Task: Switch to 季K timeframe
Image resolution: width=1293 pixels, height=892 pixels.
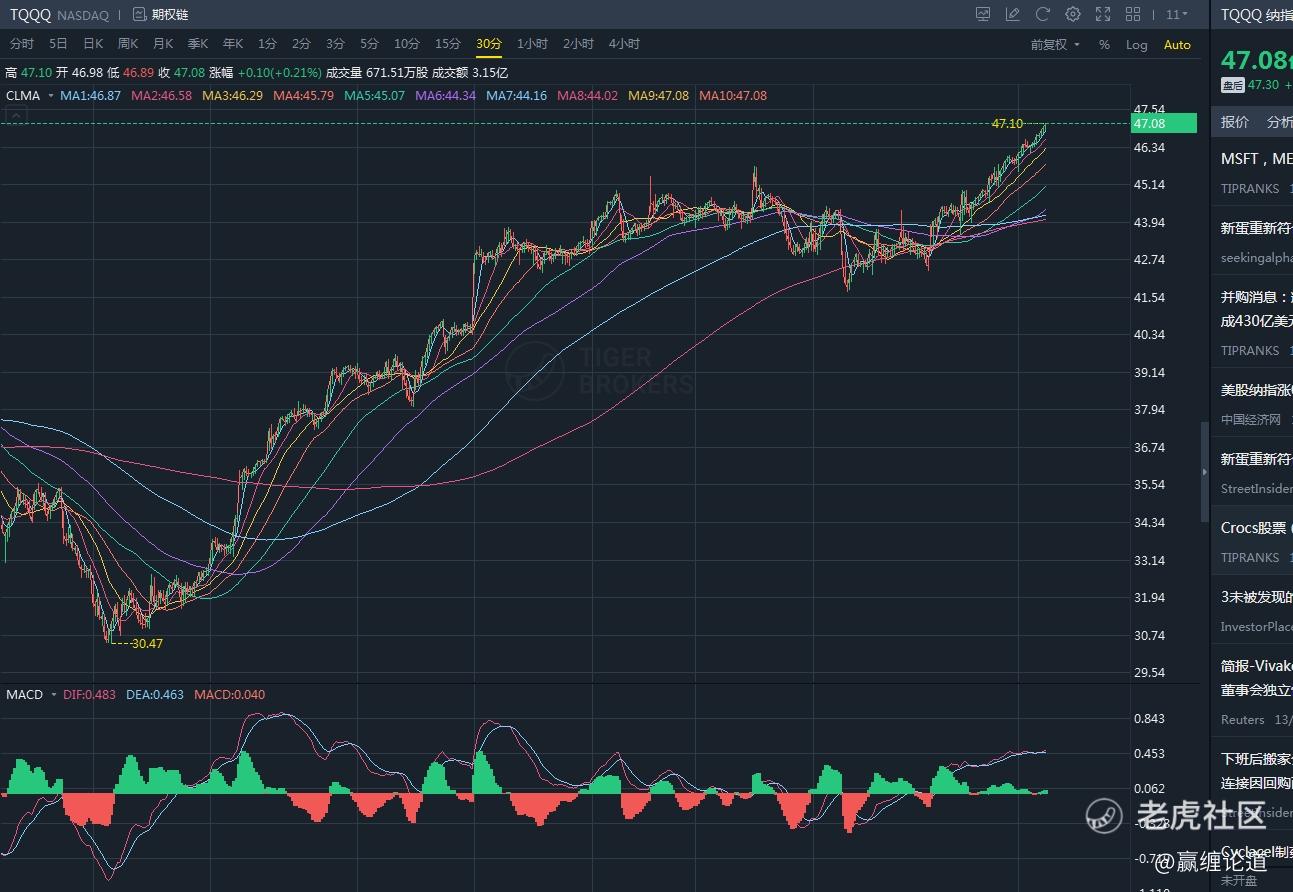Action: pos(198,44)
